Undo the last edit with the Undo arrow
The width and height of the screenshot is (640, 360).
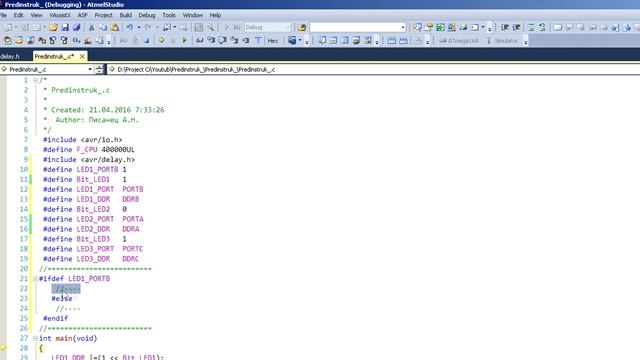point(130,27)
